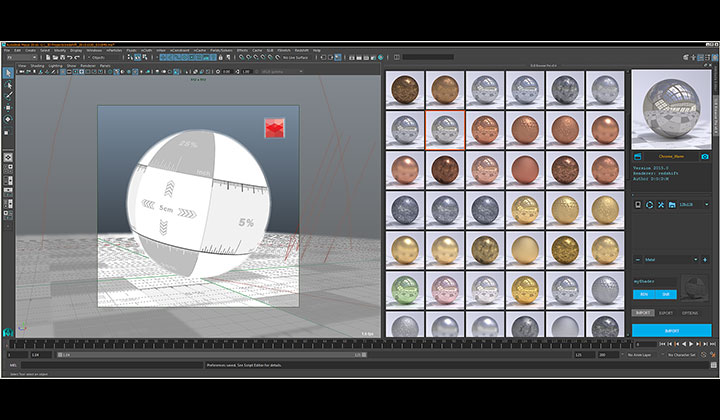Image resolution: width=720 pixels, height=420 pixels.
Task: Click the large blue IMPORT button
Action: click(671, 330)
